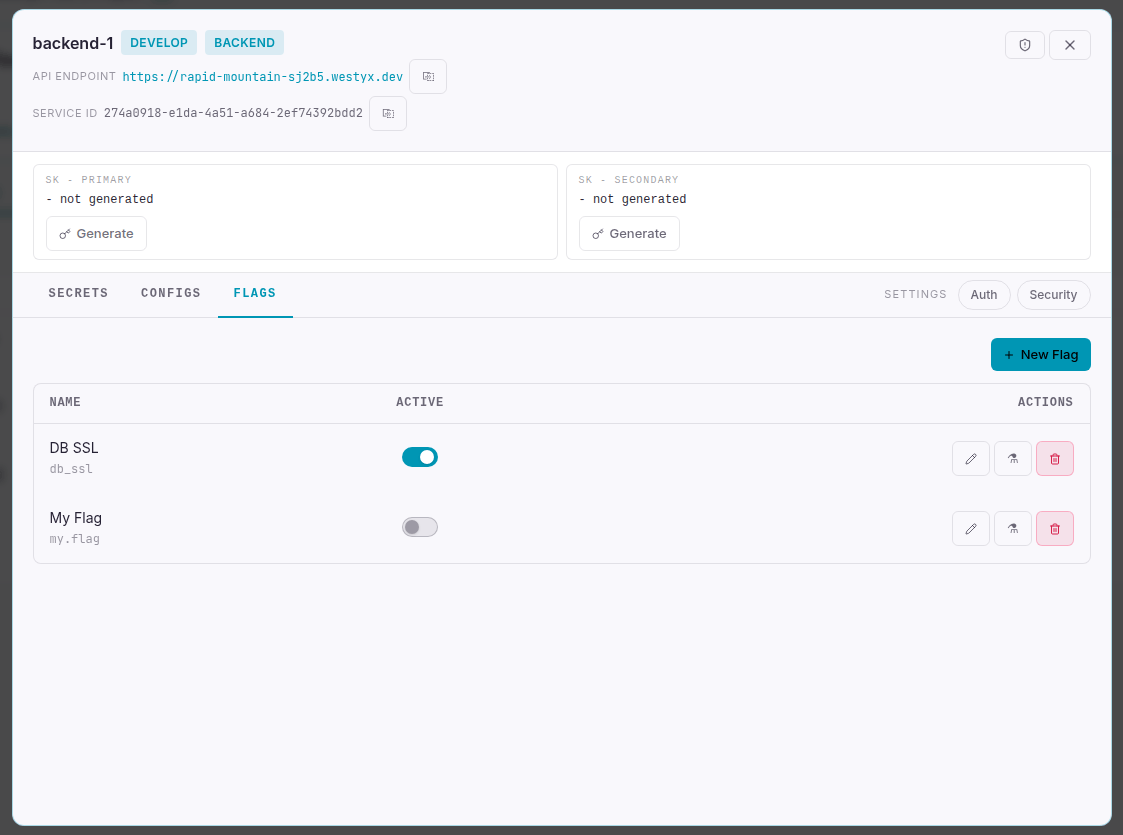Screen dimensions: 1123x835
Task: Click the backend-1 title
Action: [73, 43]
